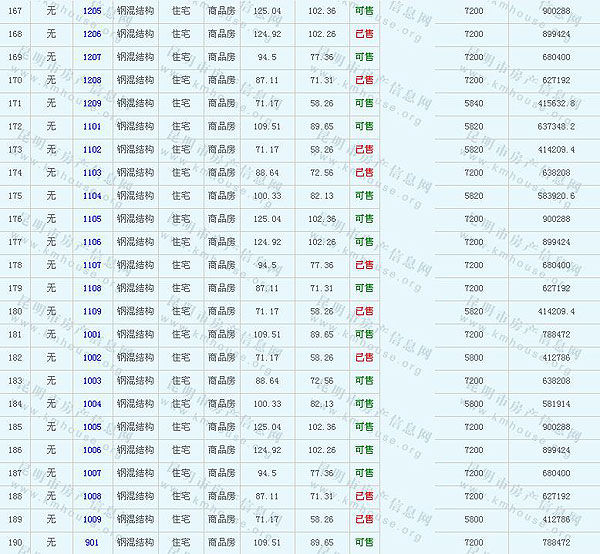The image size is (600, 554).
Task: Click room 1008 link
Action: click(92, 496)
